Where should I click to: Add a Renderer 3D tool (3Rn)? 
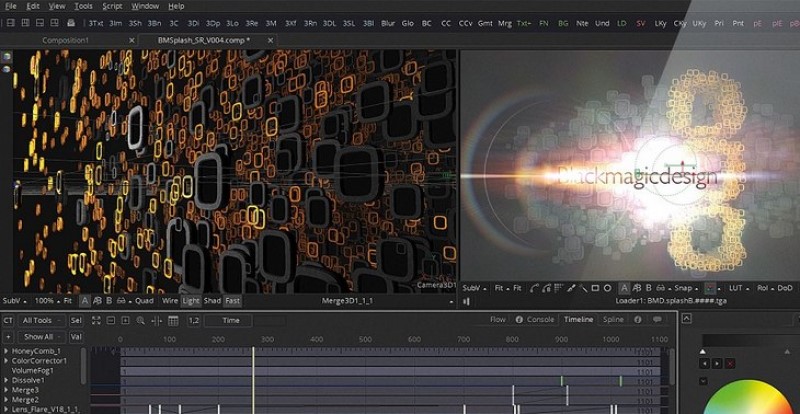[x=310, y=23]
